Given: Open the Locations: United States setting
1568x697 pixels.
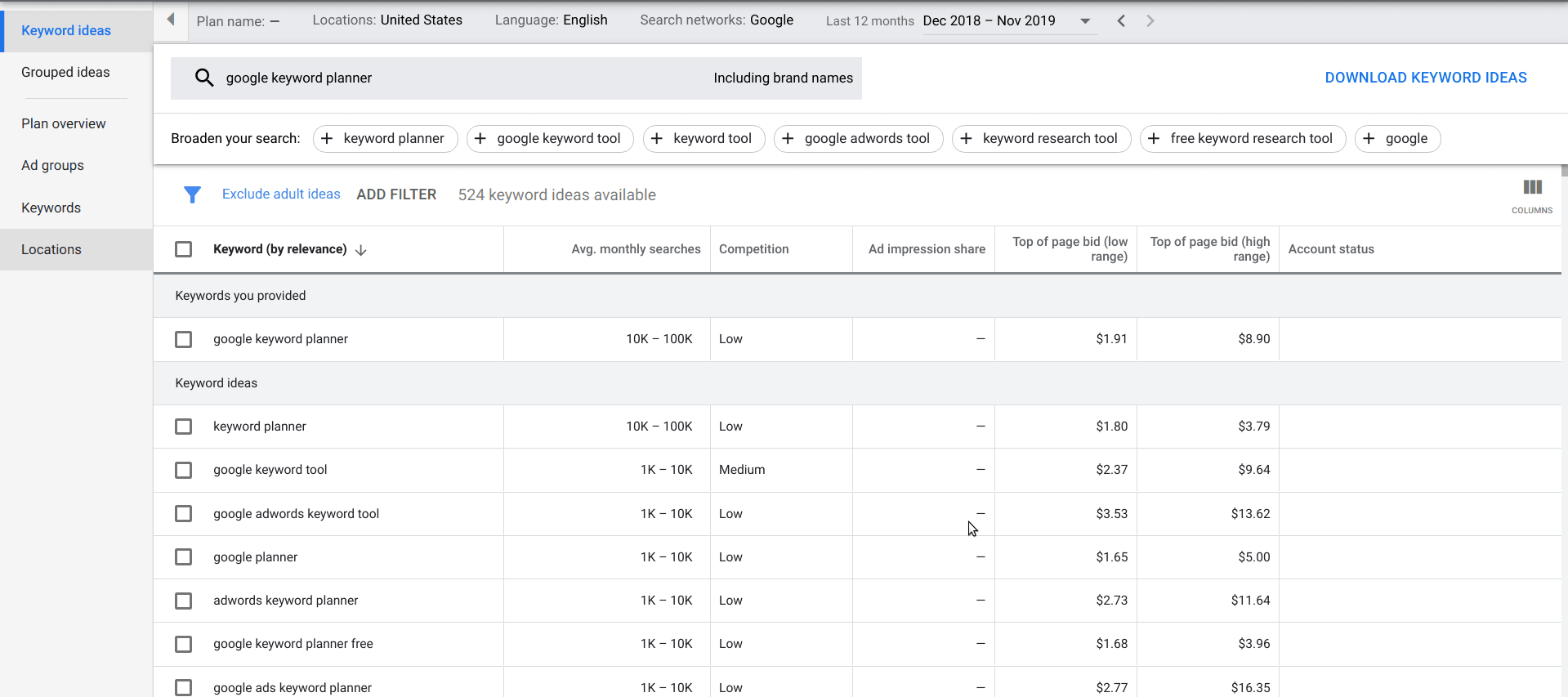Looking at the screenshot, I should (x=387, y=20).
